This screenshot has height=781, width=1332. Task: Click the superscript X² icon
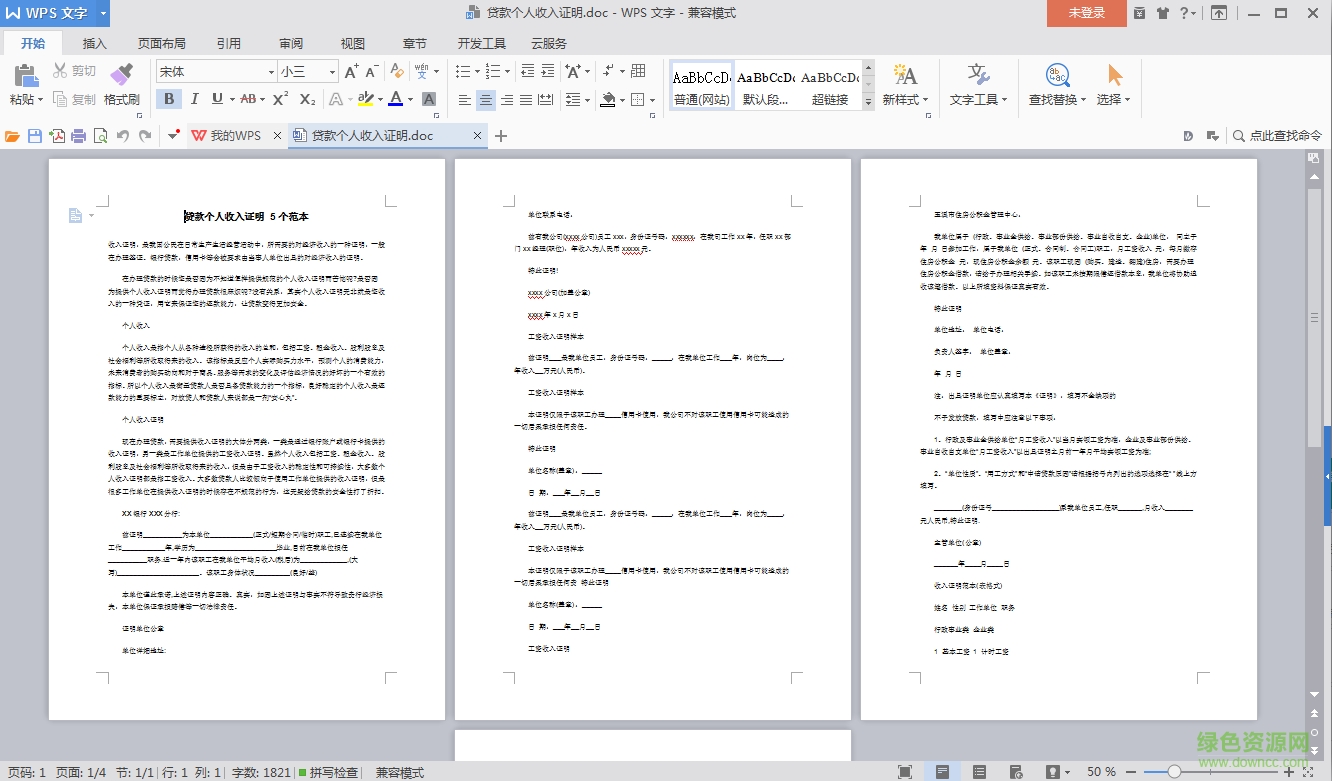coord(281,98)
